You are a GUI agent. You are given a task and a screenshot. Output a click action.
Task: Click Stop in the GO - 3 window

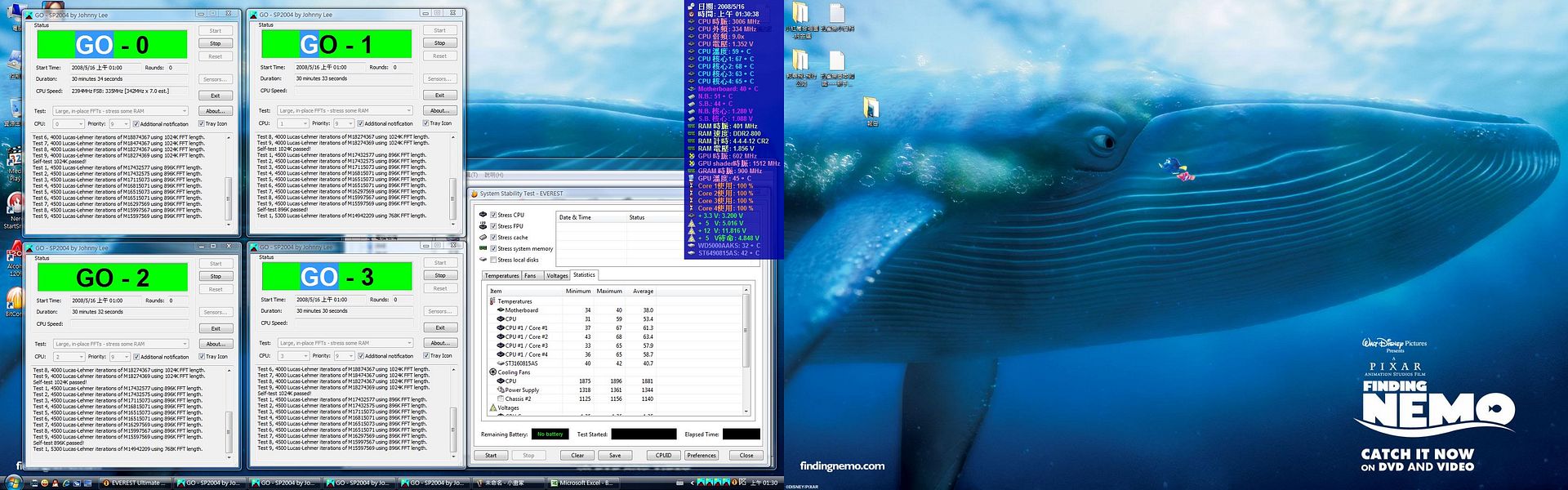tap(440, 275)
